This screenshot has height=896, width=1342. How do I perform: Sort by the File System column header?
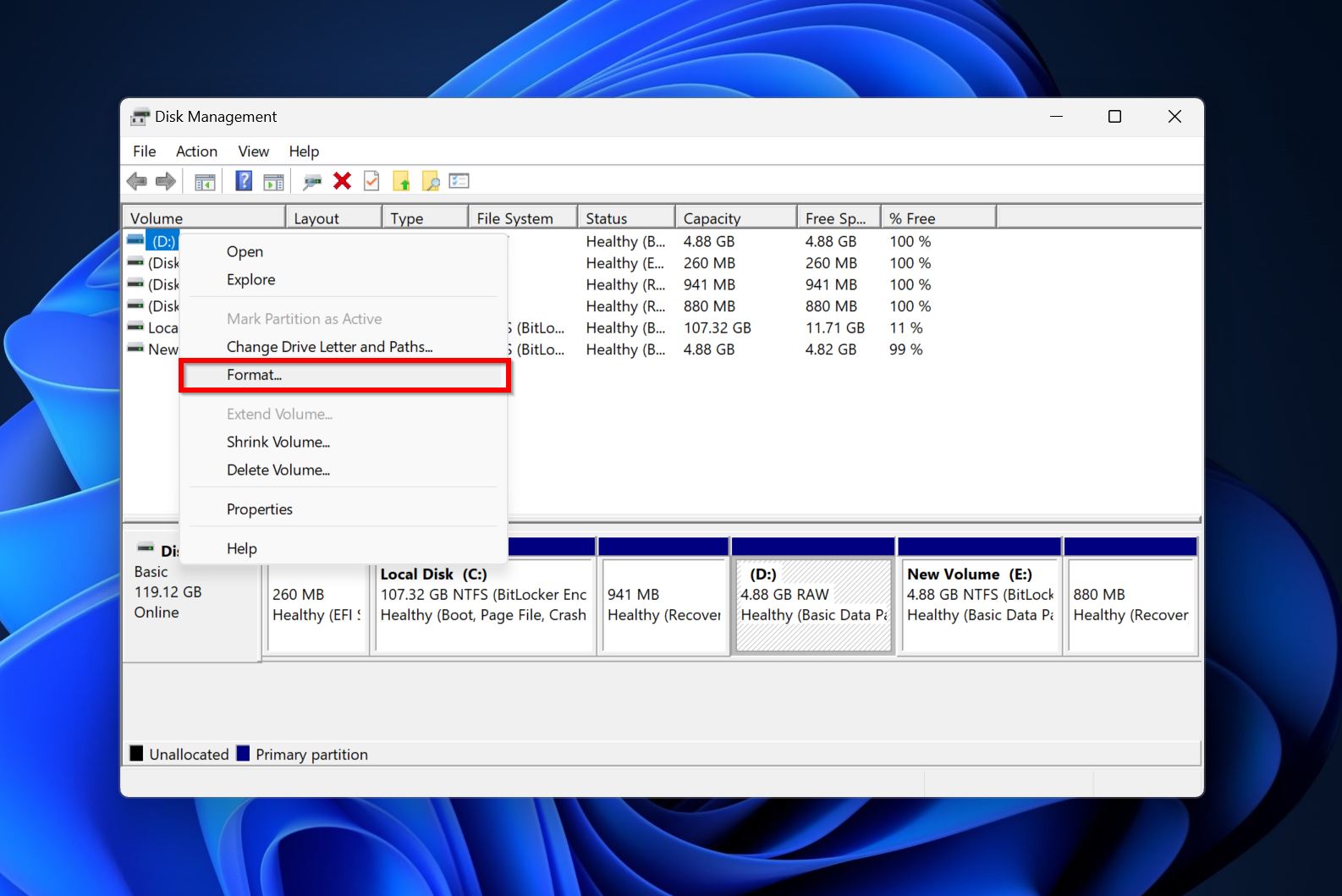[523, 217]
